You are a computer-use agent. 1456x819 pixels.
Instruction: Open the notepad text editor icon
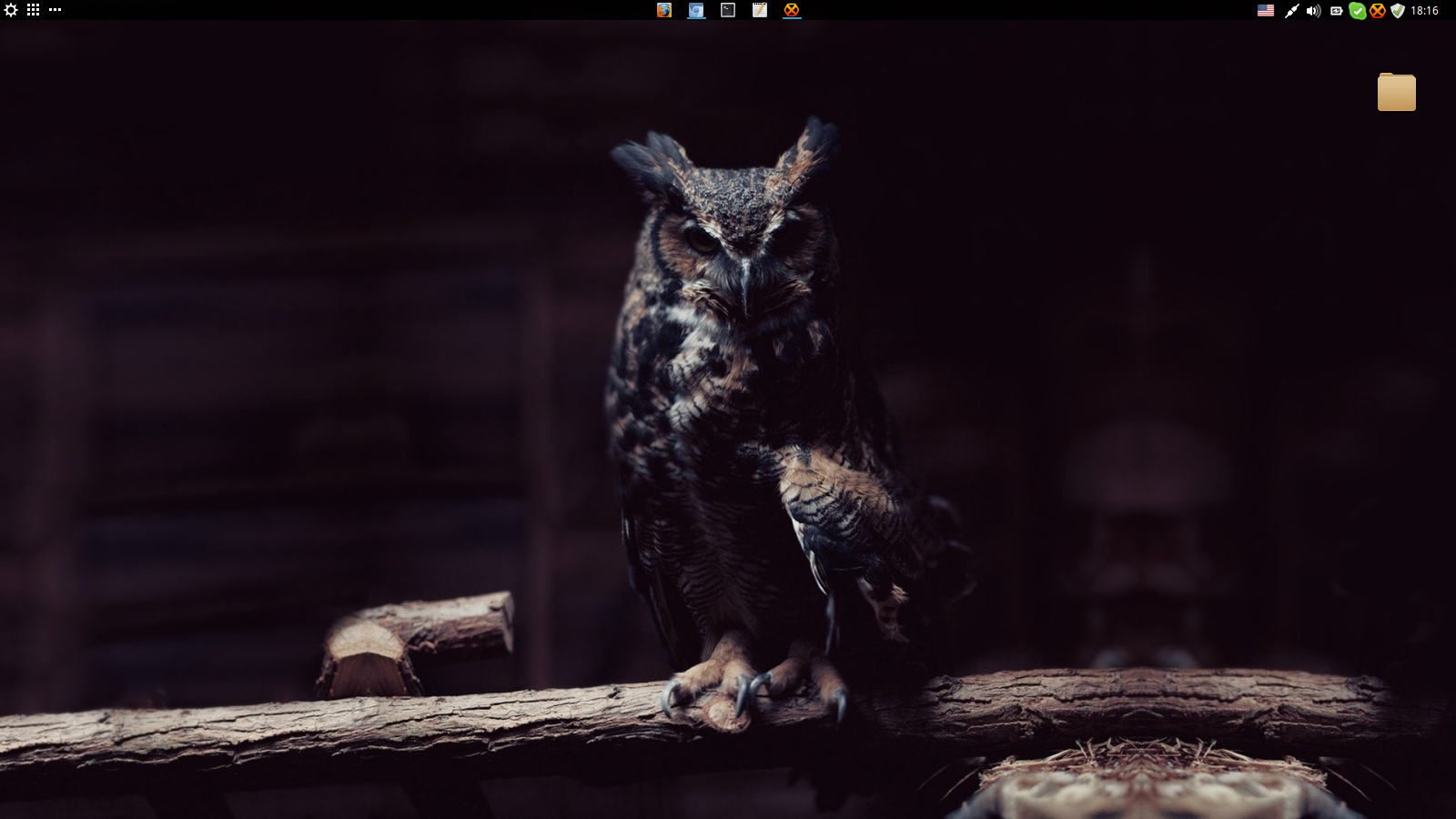pos(760,10)
